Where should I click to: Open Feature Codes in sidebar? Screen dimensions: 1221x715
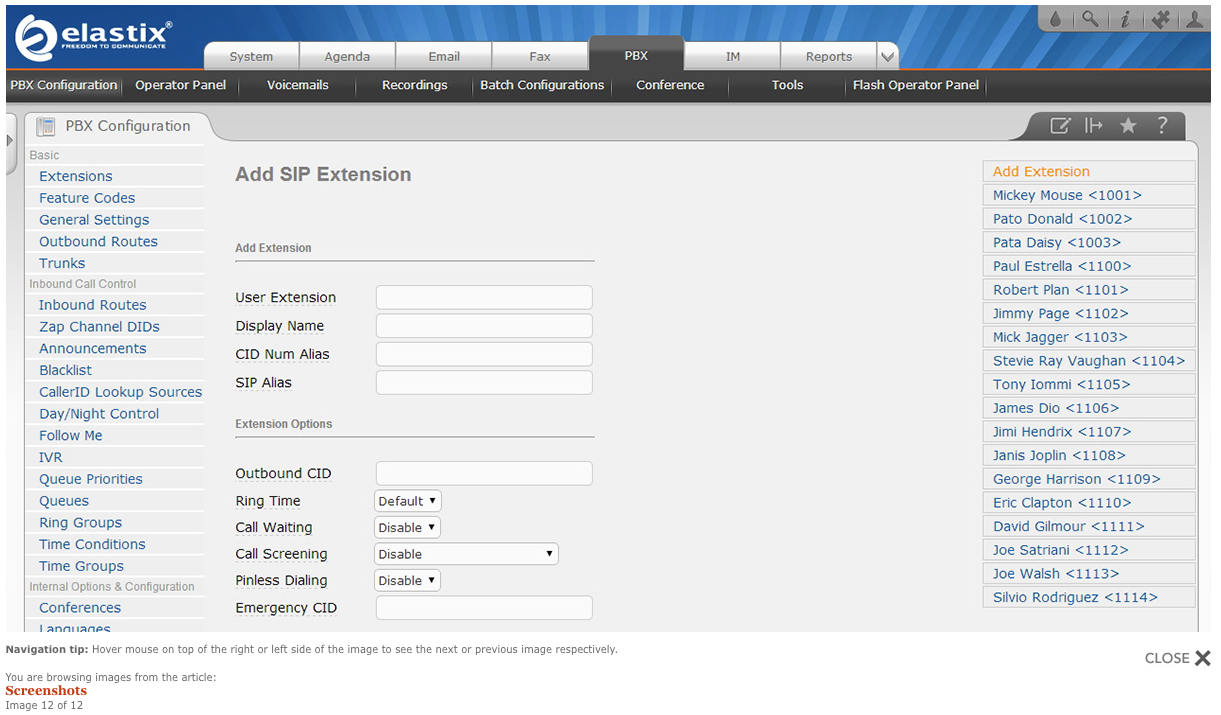87,198
